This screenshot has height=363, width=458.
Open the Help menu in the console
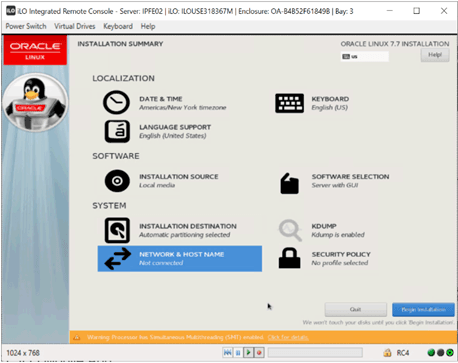(x=148, y=26)
